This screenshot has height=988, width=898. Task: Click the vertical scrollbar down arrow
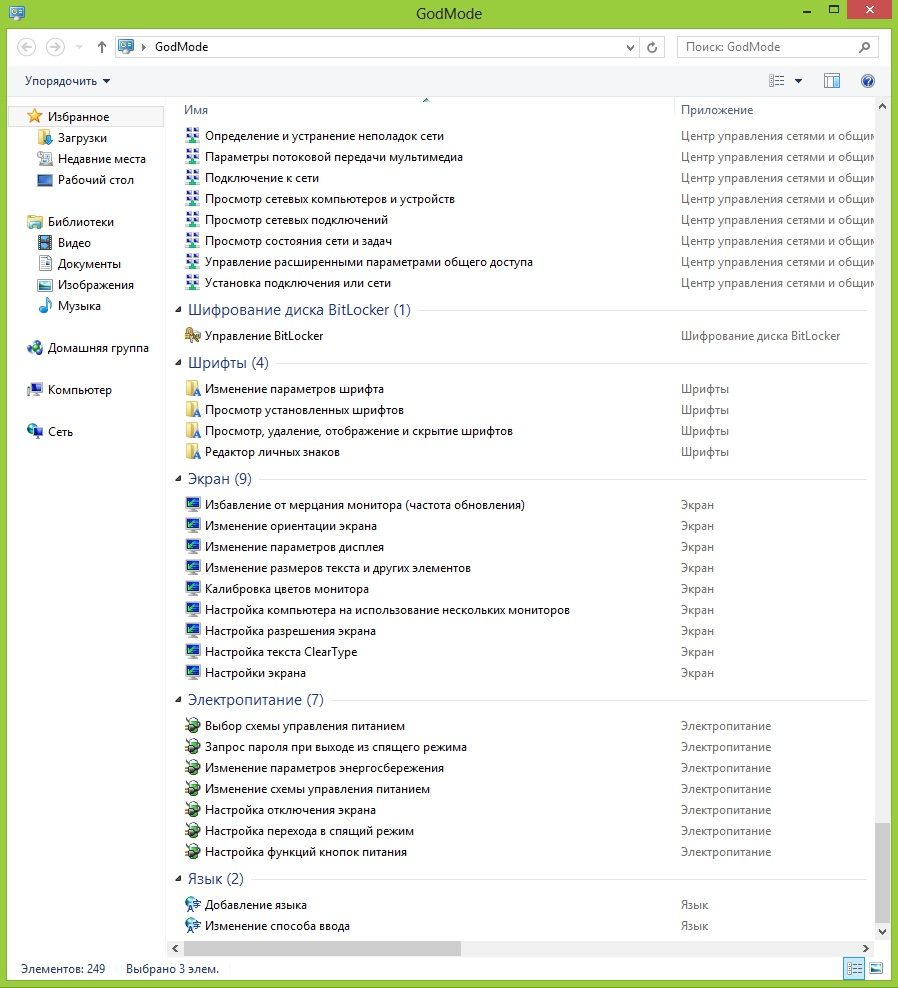click(x=882, y=931)
